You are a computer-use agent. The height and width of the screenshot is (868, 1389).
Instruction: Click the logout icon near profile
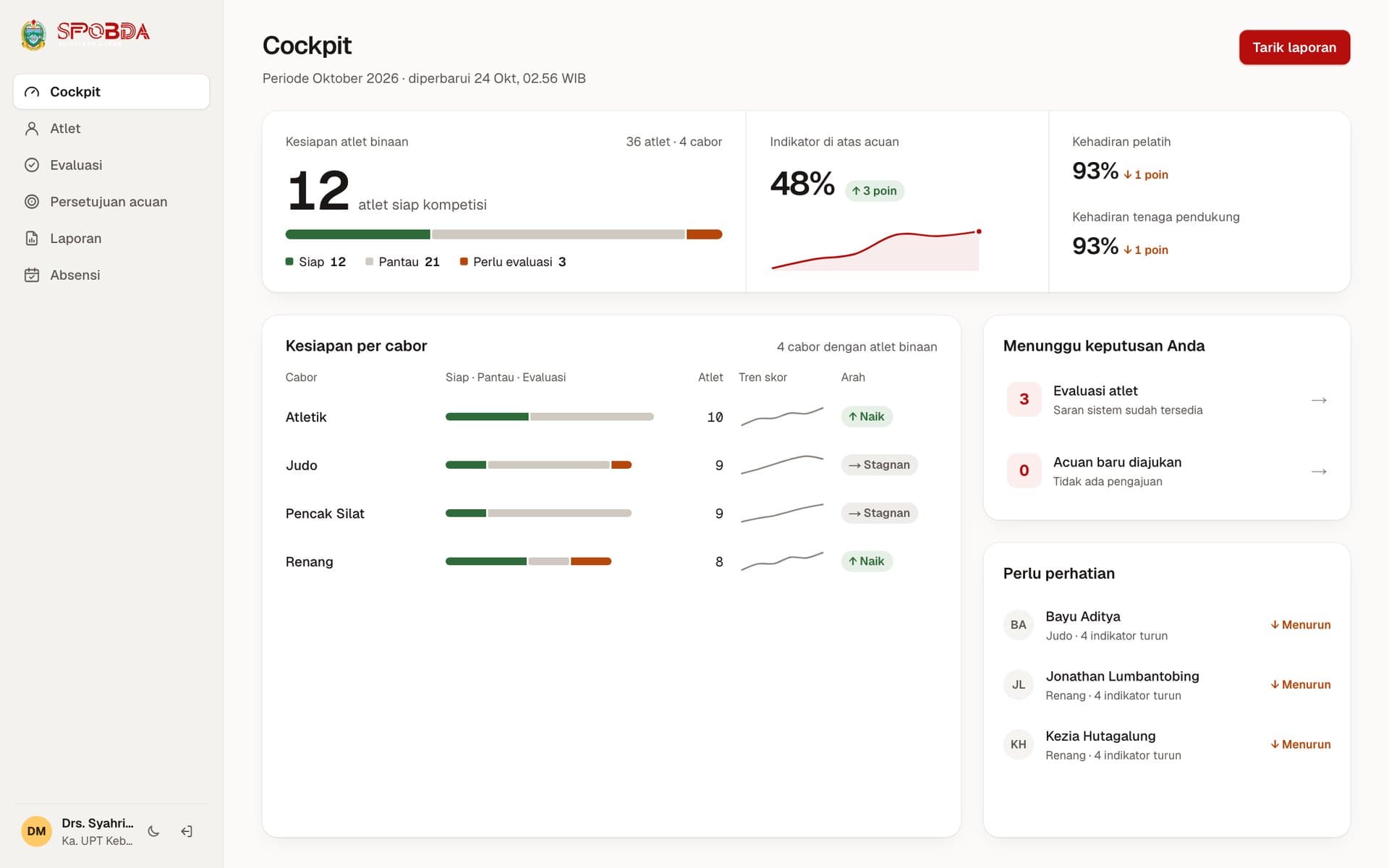pyautogui.click(x=187, y=831)
